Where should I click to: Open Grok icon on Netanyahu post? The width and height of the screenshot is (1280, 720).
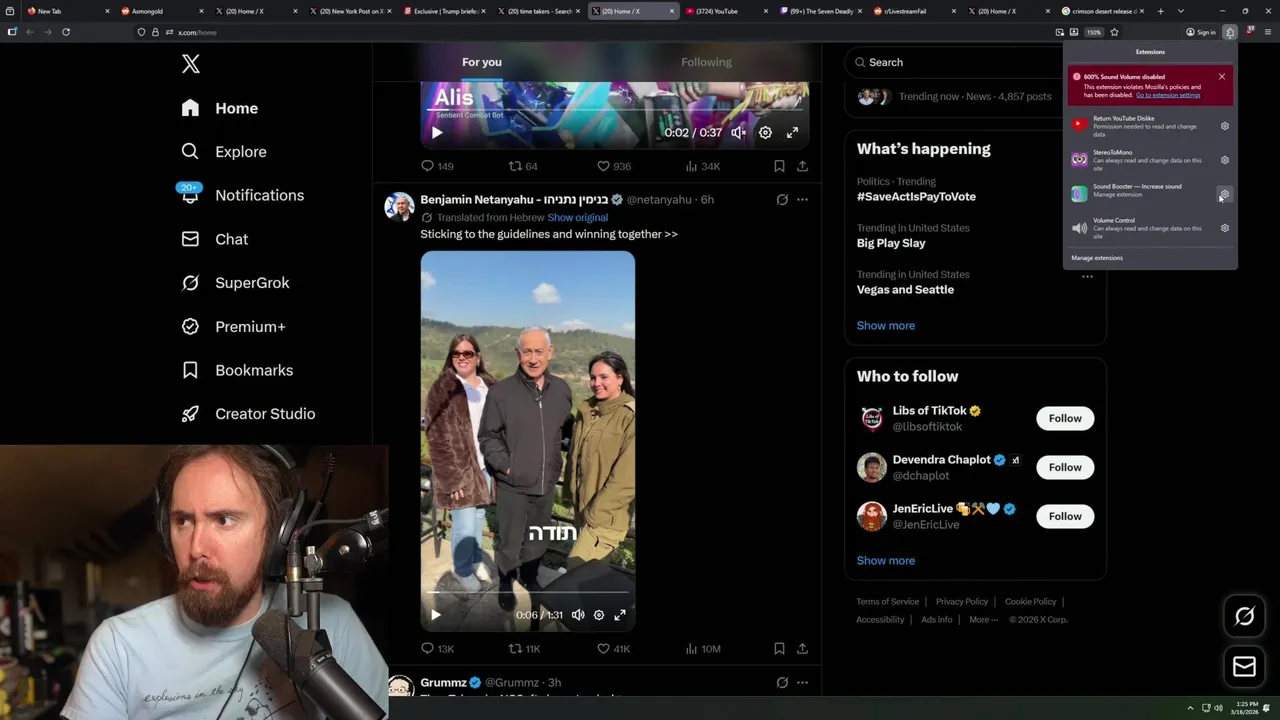782,199
